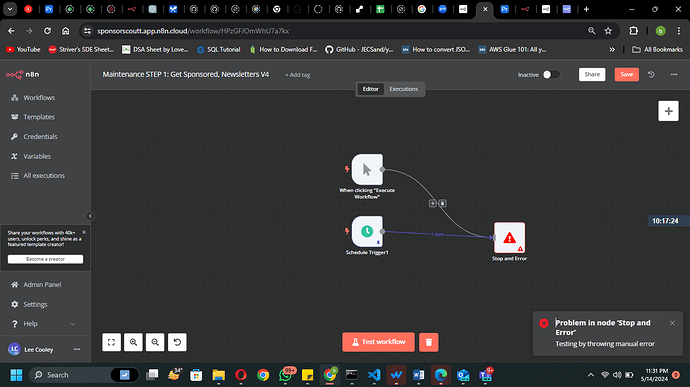Collapse the left sidebar with chevron

90,216
